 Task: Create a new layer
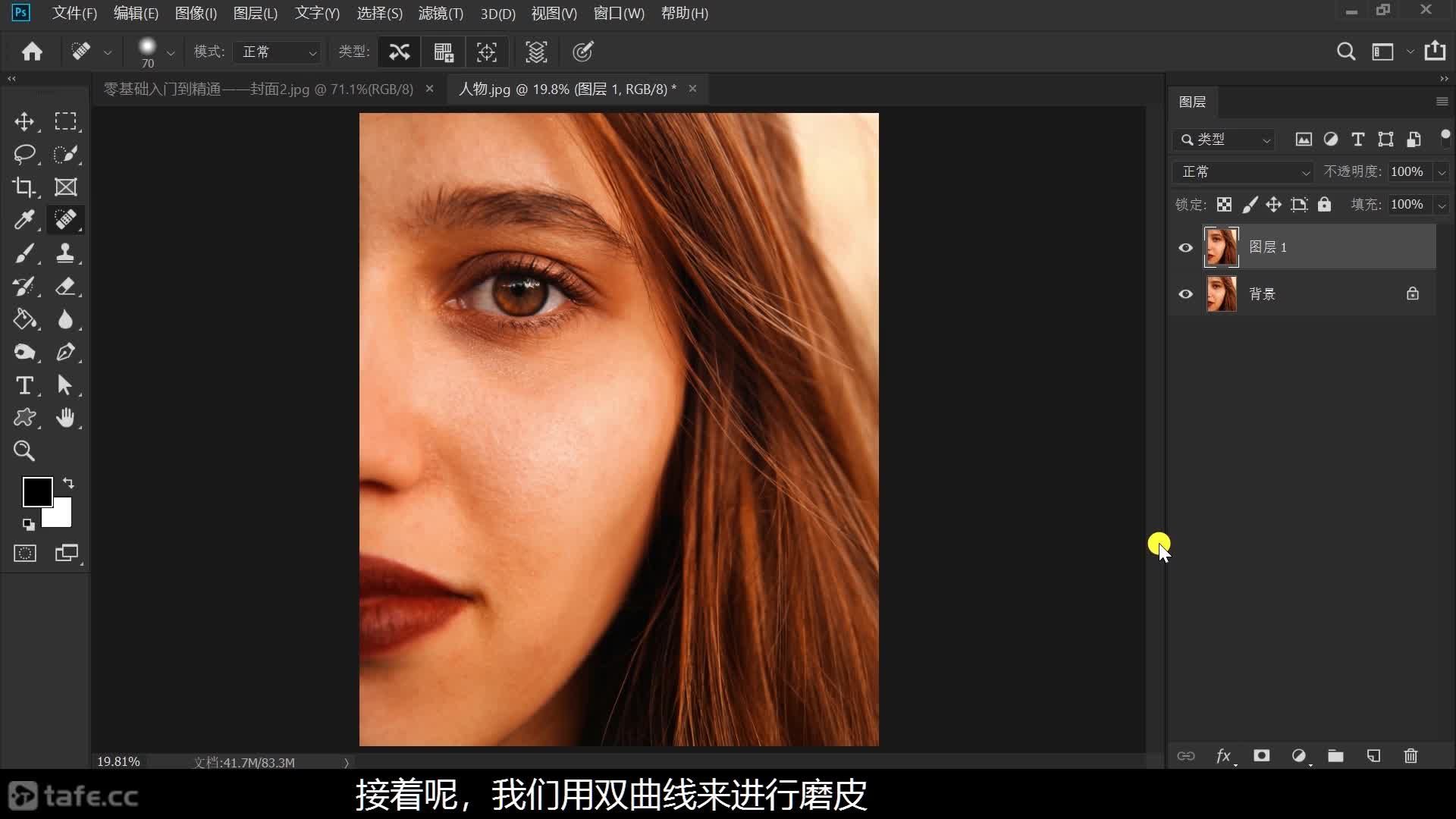(1373, 756)
